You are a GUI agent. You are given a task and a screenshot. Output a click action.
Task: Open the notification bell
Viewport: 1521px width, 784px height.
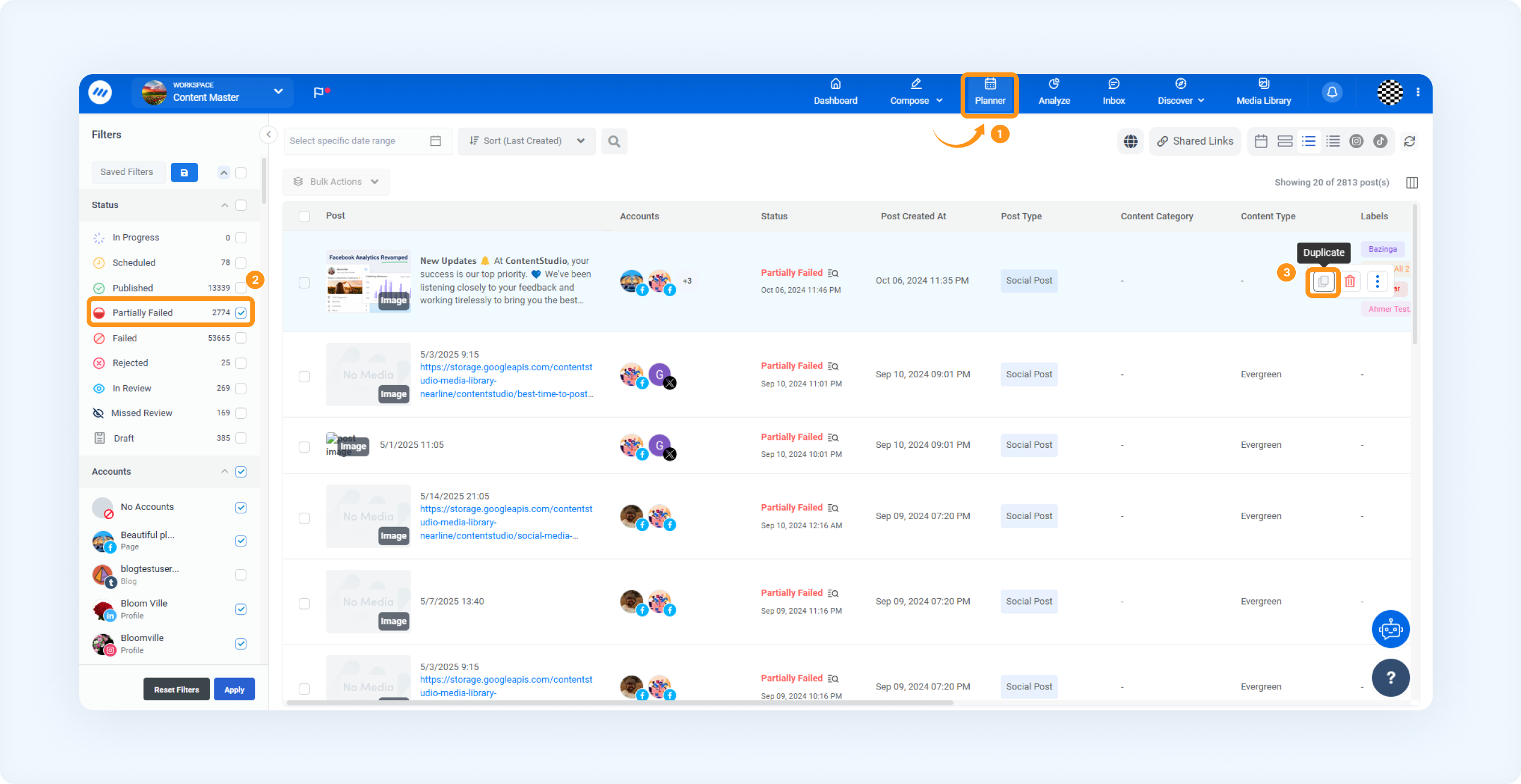click(x=1332, y=93)
